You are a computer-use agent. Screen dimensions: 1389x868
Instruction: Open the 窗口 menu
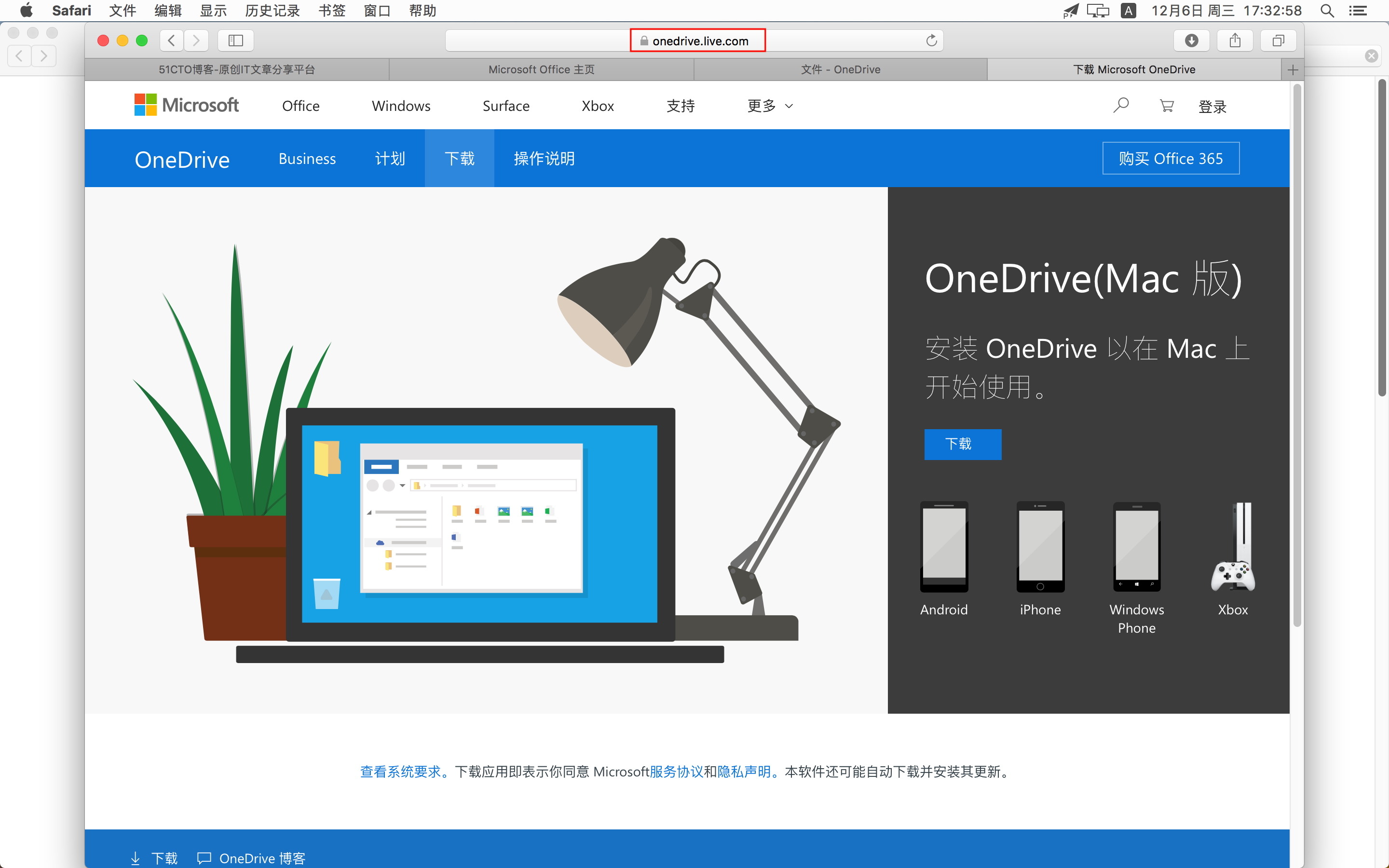(377, 10)
